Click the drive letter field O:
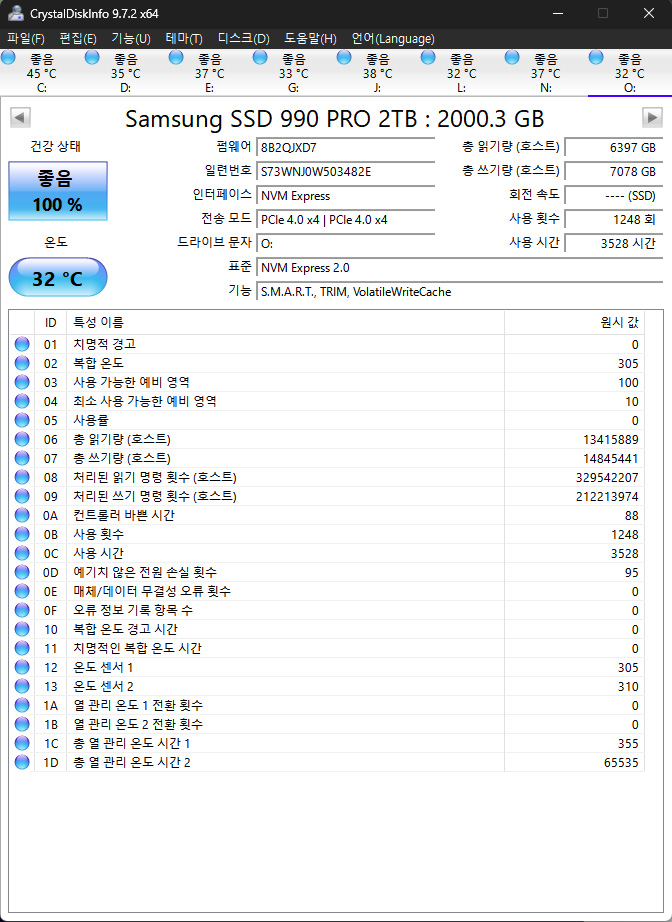 (346, 244)
